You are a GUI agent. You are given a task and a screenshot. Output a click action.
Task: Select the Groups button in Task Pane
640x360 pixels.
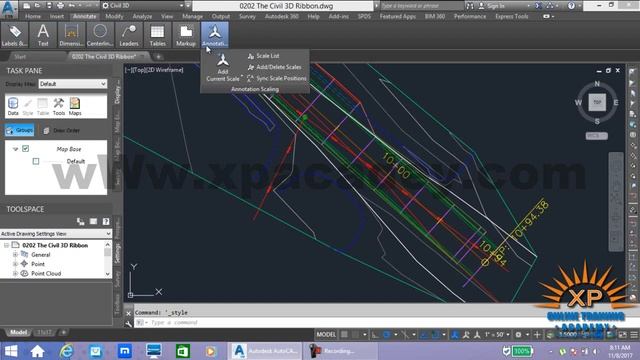(x=20, y=130)
